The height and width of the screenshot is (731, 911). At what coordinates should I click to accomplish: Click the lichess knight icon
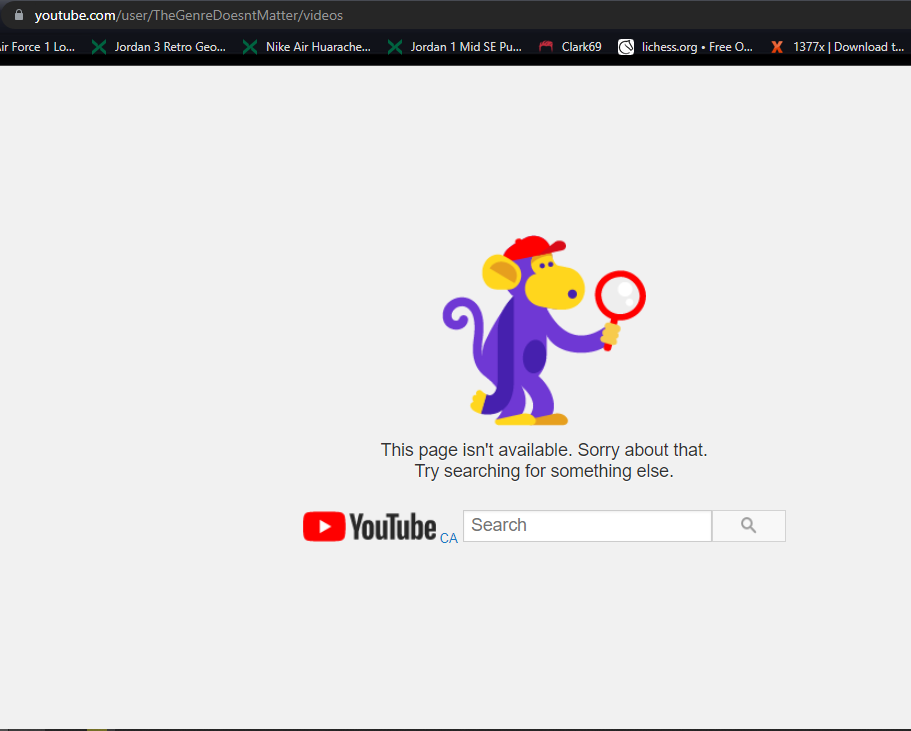pos(626,47)
